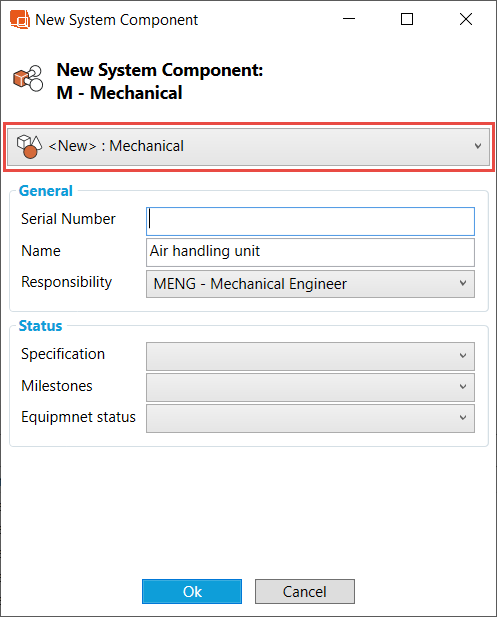Click the Specification dropdown chevron
The width and height of the screenshot is (497, 617).
click(463, 356)
